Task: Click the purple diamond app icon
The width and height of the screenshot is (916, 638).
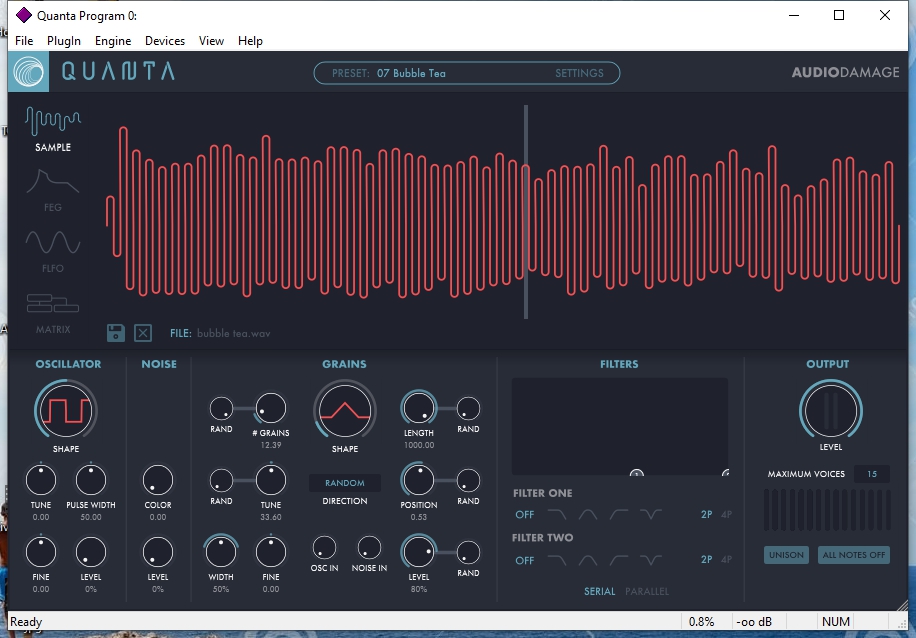Action: tap(23, 15)
